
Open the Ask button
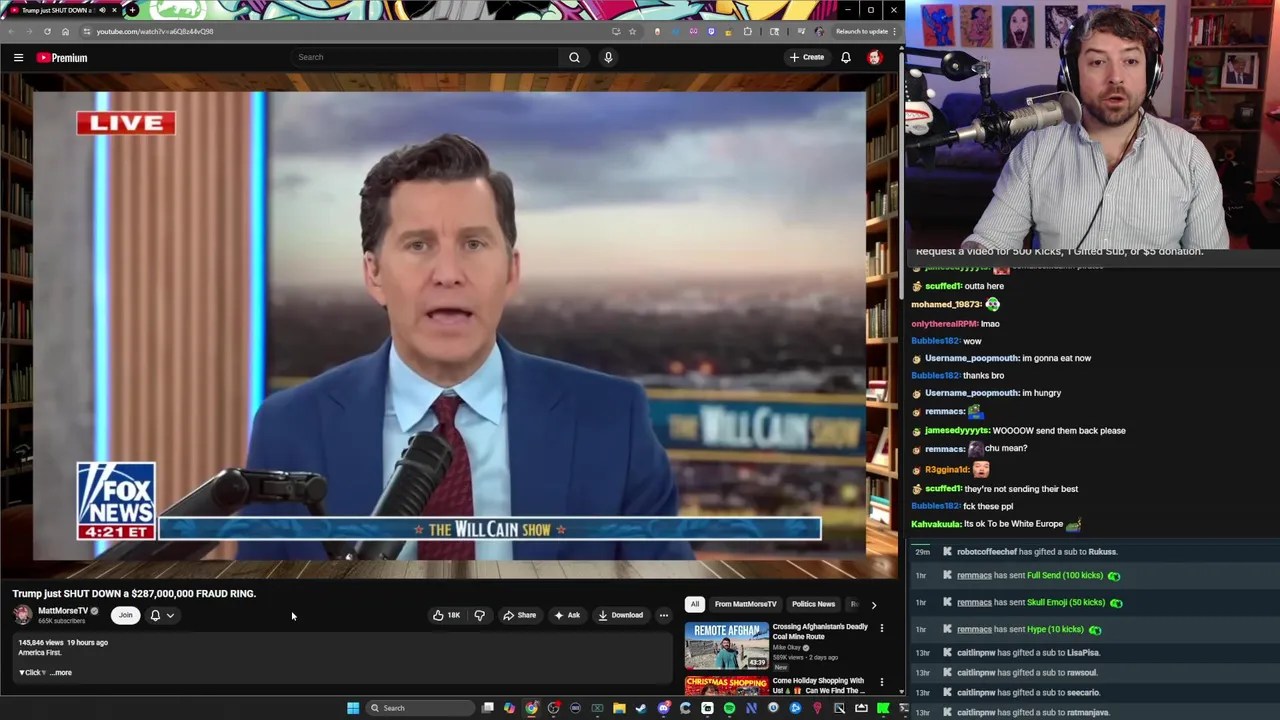[x=567, y=615]
